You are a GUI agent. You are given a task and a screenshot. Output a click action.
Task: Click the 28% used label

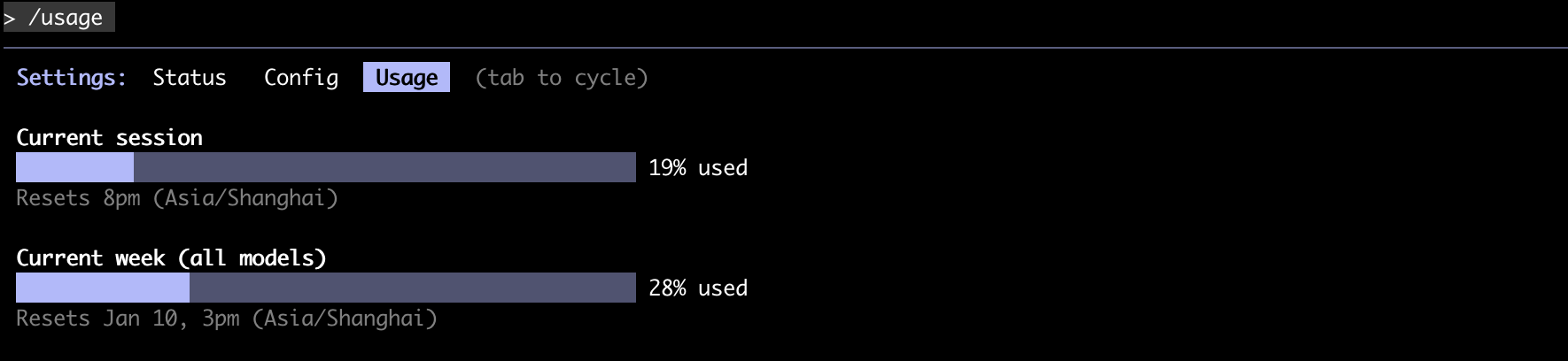[x=698, y=288]
